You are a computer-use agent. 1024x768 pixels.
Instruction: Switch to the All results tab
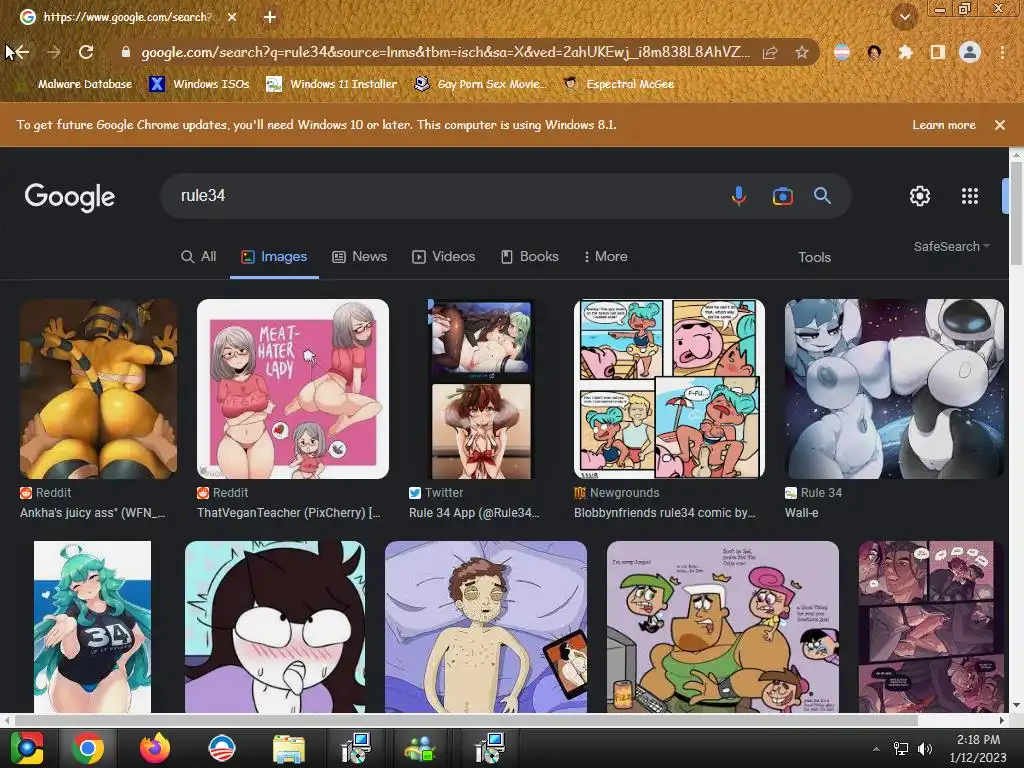click(199, 257)
